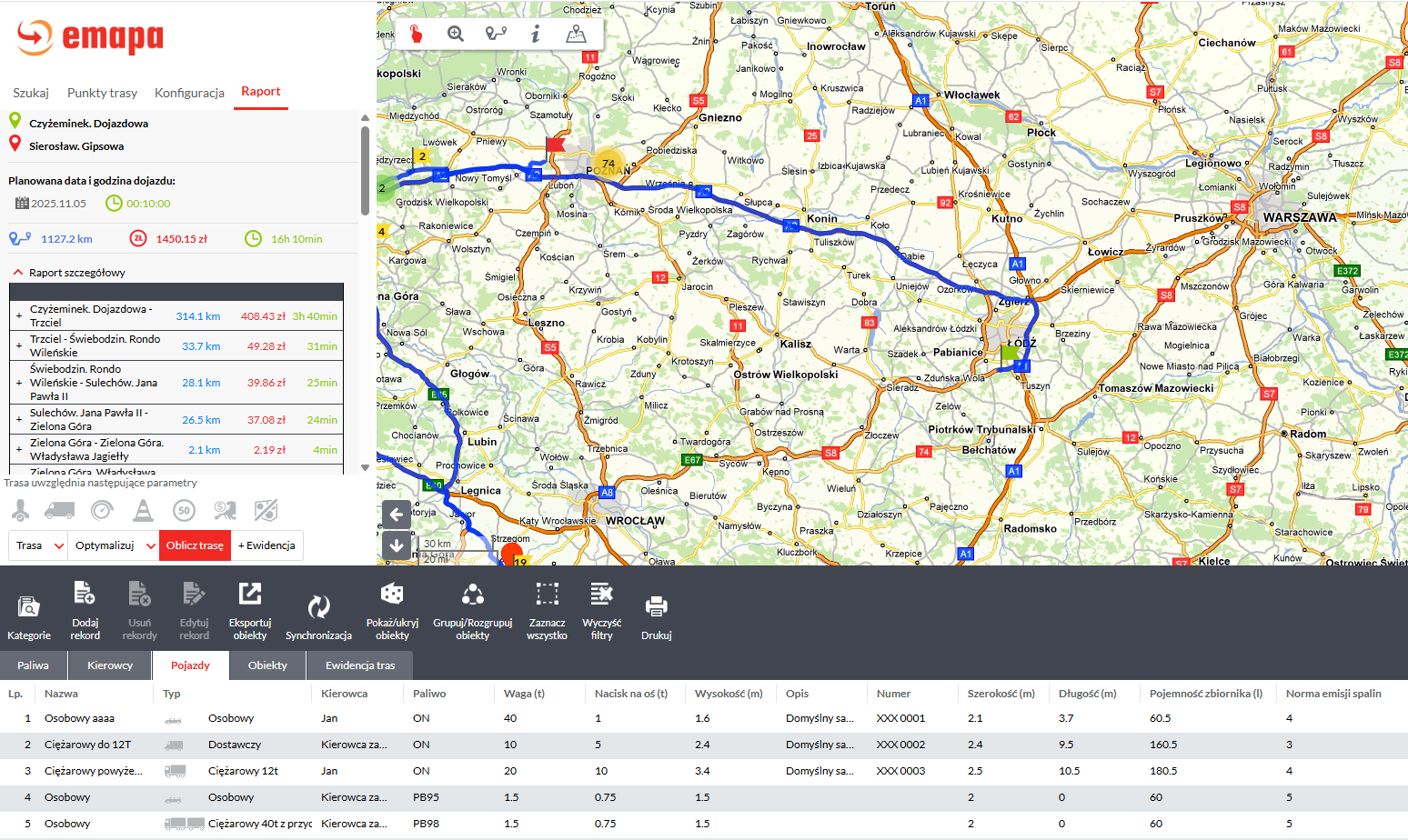Click the map info tool icon
Viewport: 1408px width, 840px height.
pyautogui.click(x=536, y=35)
